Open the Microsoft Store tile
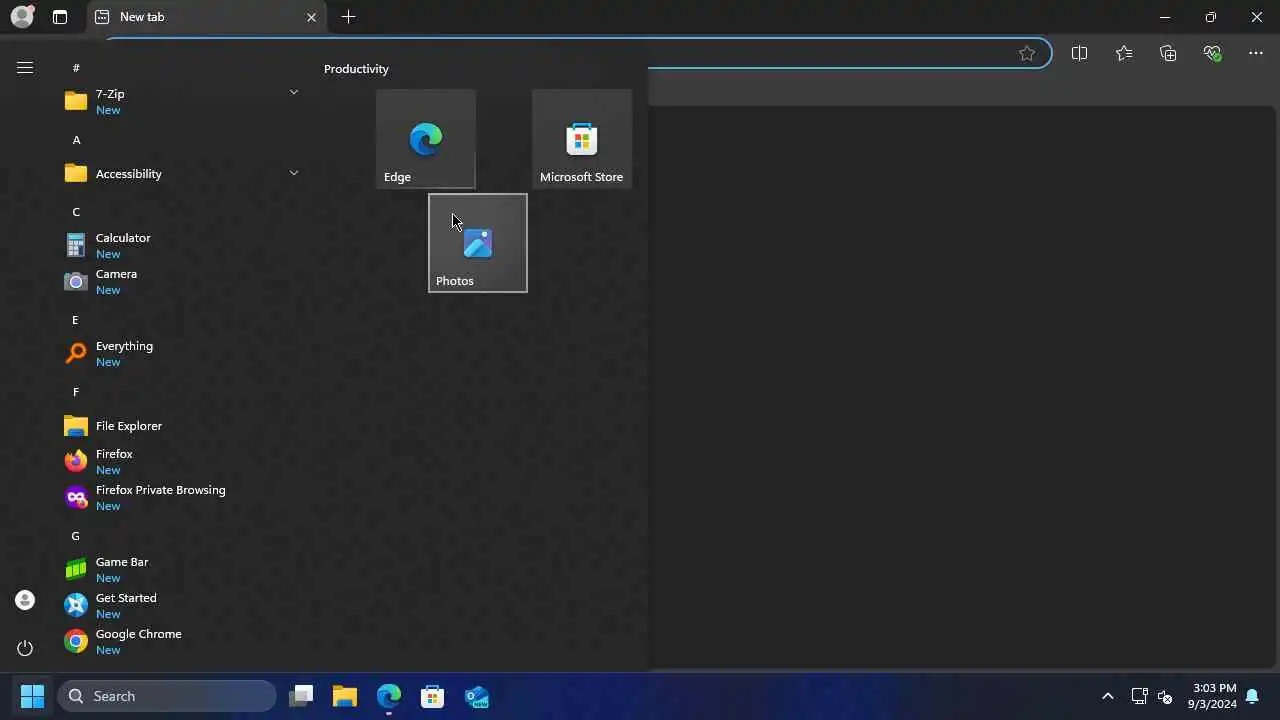1280x720 pixels. (582, 139)
